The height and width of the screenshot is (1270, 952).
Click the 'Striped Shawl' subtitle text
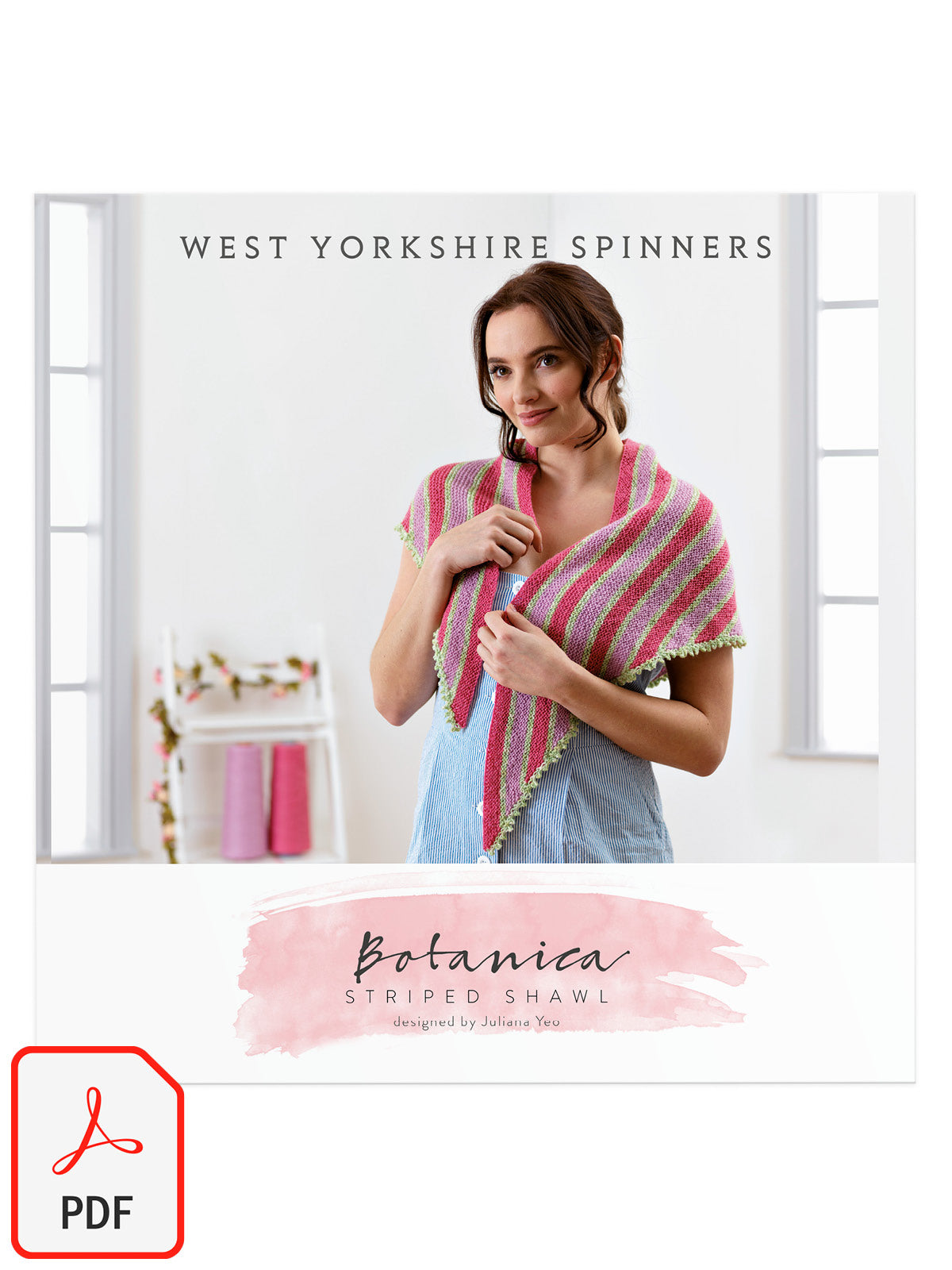[x=478, y=997]
